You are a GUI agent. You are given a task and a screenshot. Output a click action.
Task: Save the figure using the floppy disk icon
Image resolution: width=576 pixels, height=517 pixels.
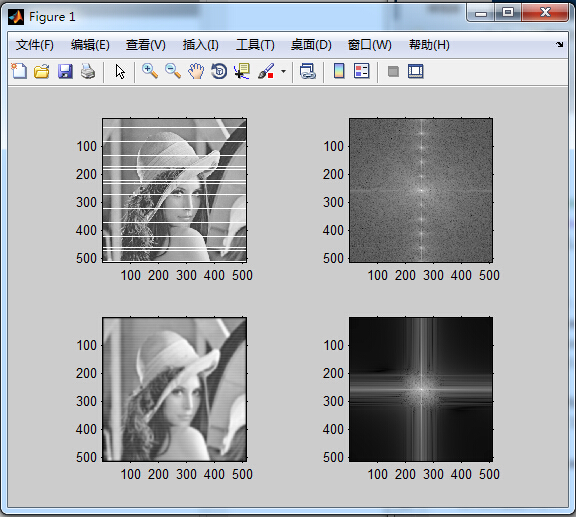click(65, 71)
